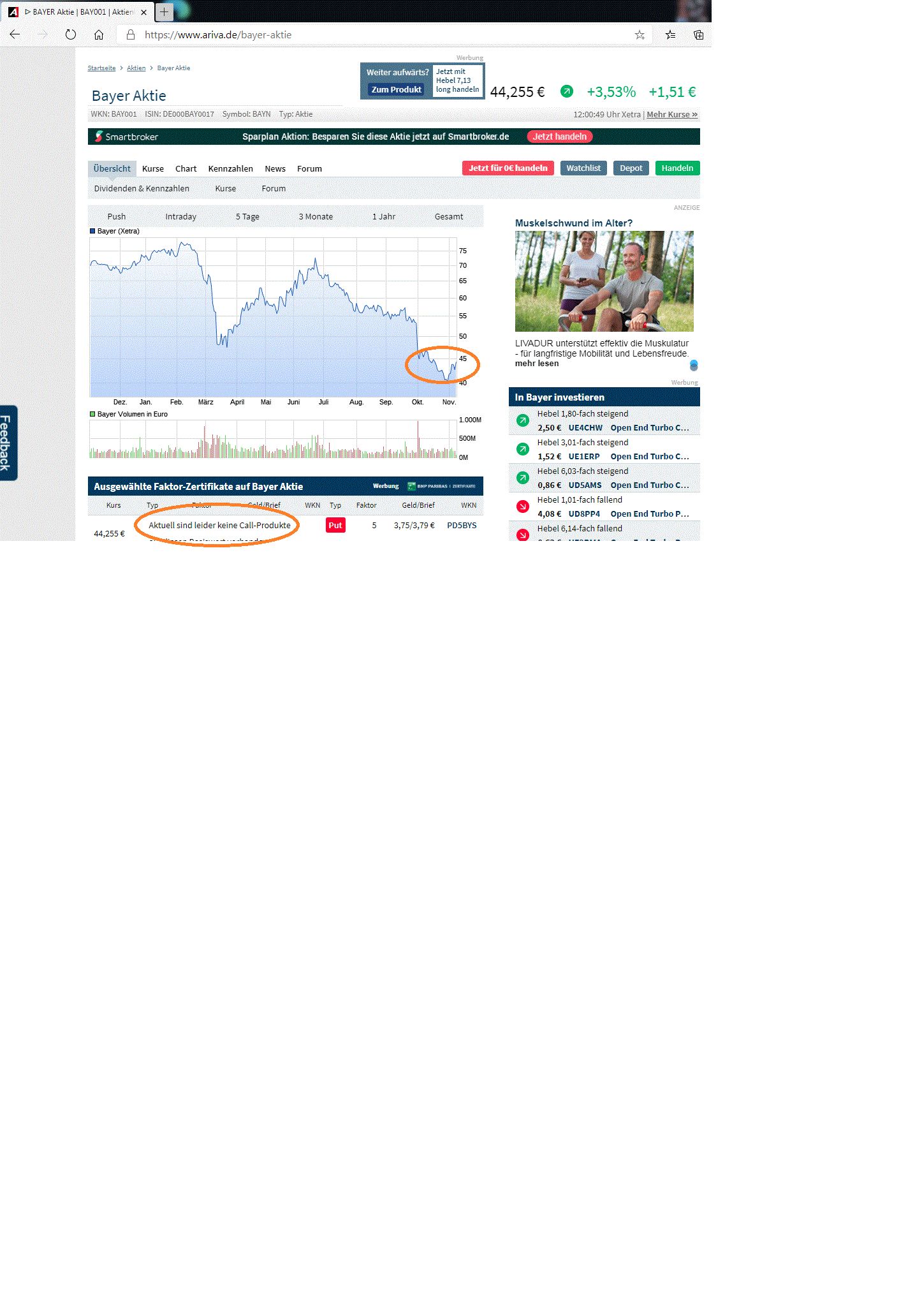Open the Übersicht tab
This screenshot has width=922, height=1316.
112,168
